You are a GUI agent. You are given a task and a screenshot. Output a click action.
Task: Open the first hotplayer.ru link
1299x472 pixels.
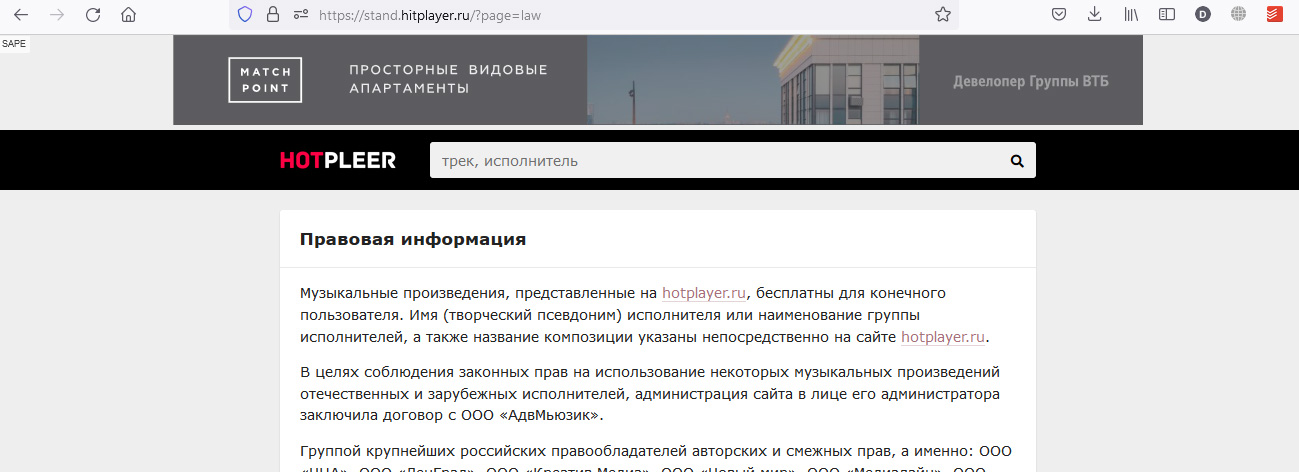pyautogui.click(x=704, y=293)
